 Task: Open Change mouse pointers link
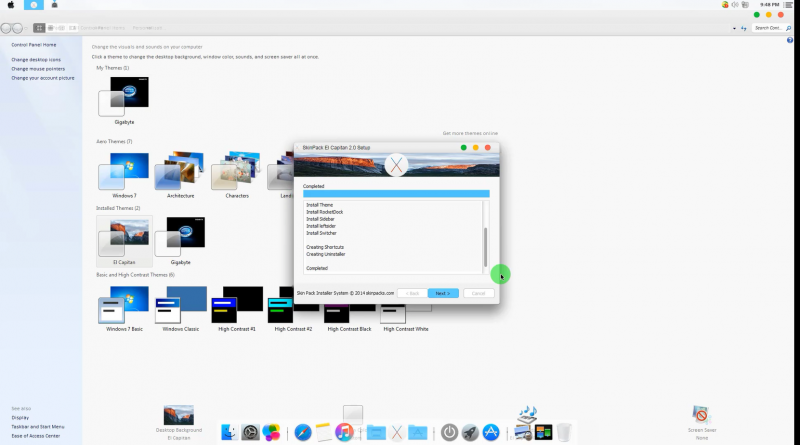coord(38,69)
